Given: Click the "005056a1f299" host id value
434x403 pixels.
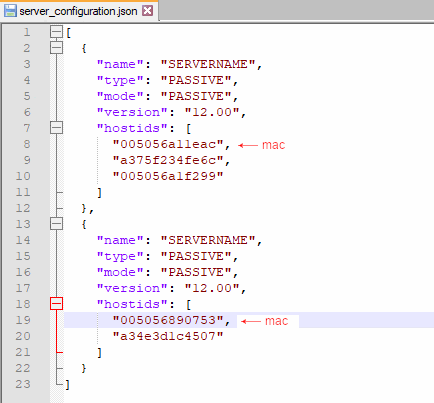Looking at the screenshot, I should point(168,176).
